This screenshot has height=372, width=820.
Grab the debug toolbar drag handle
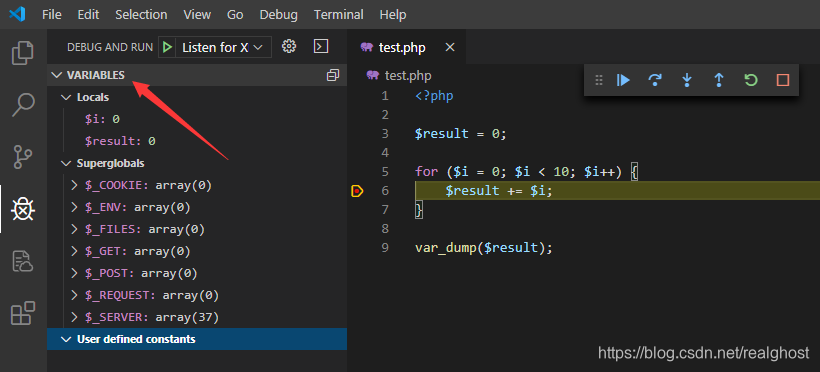pyautogui.click(x=599, y=80)
